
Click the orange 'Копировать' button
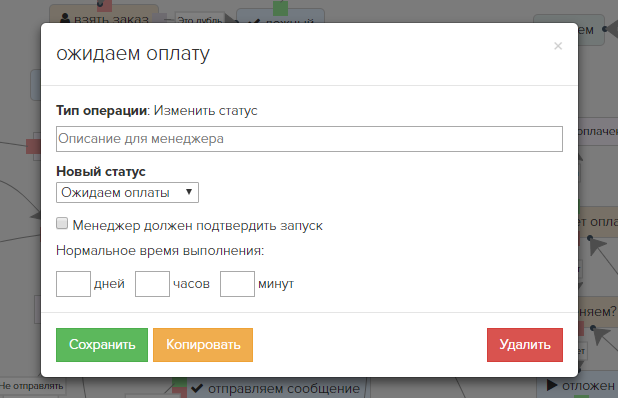tap(203, 345)
